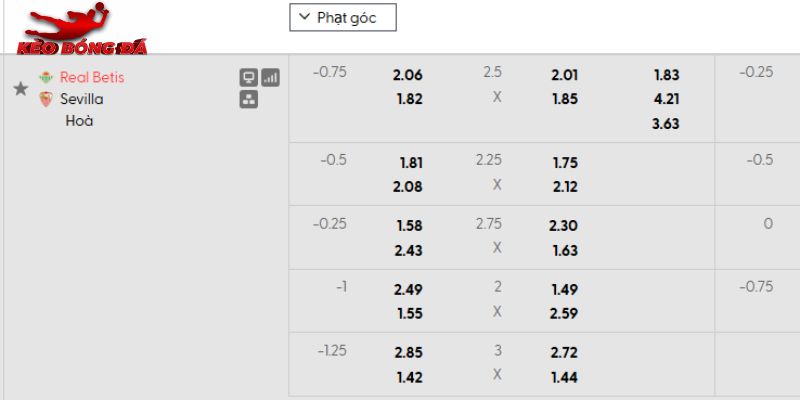Choose odds 2.30 for the 2.75 total
Viewport: 800px width, 400px height.
(564, 225)
